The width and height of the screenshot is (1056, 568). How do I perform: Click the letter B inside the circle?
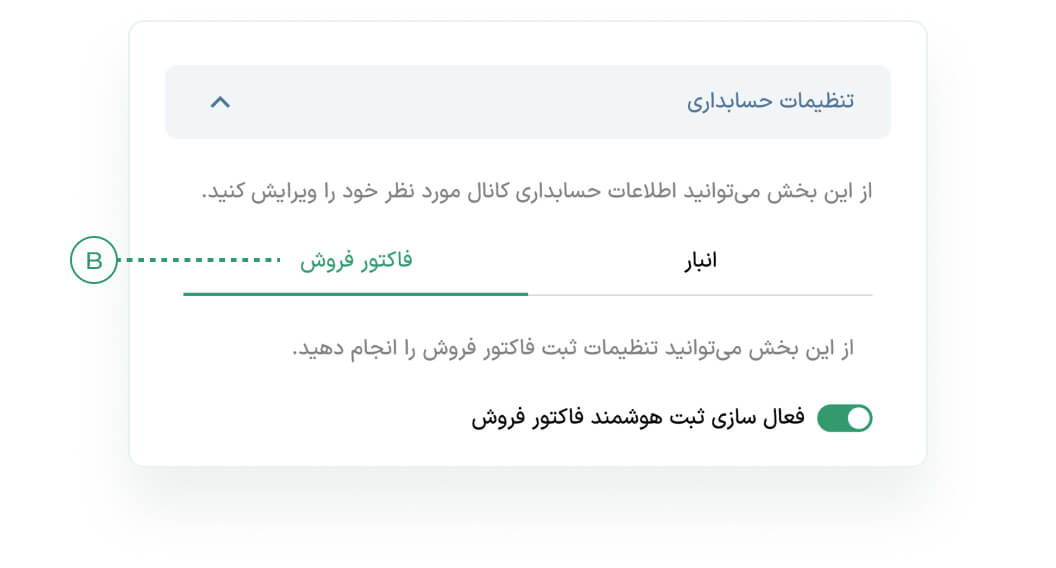[x=94, y=261]
